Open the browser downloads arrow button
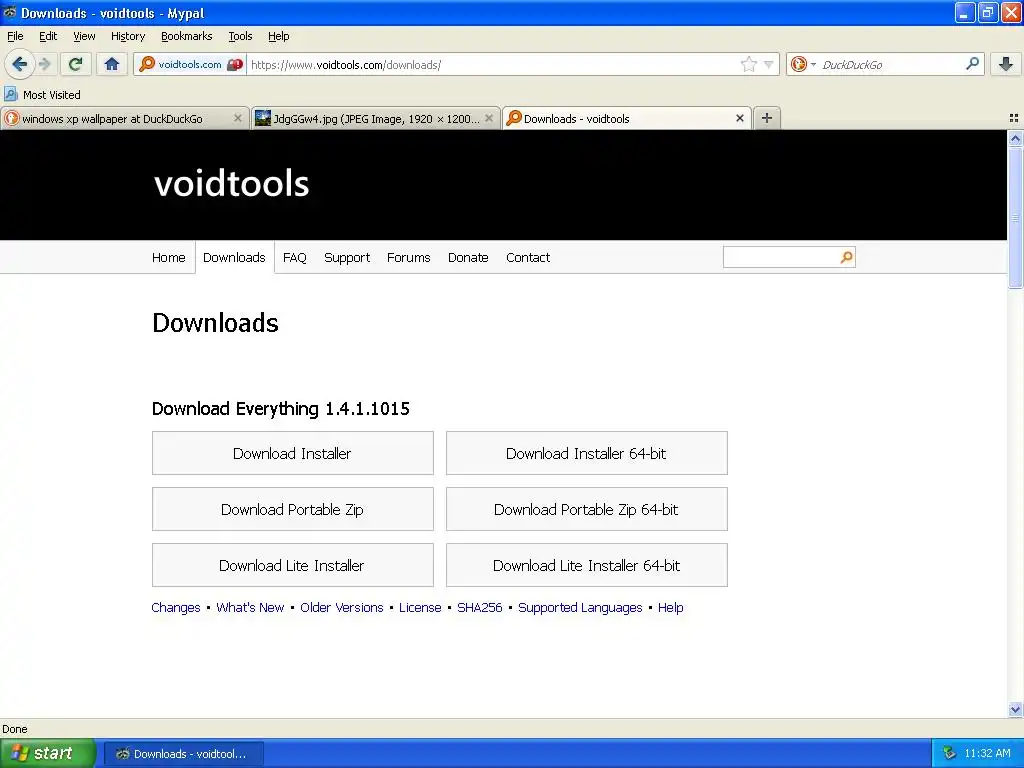The height and width of the screenshot is (768, 1024). pos(1006,64)
